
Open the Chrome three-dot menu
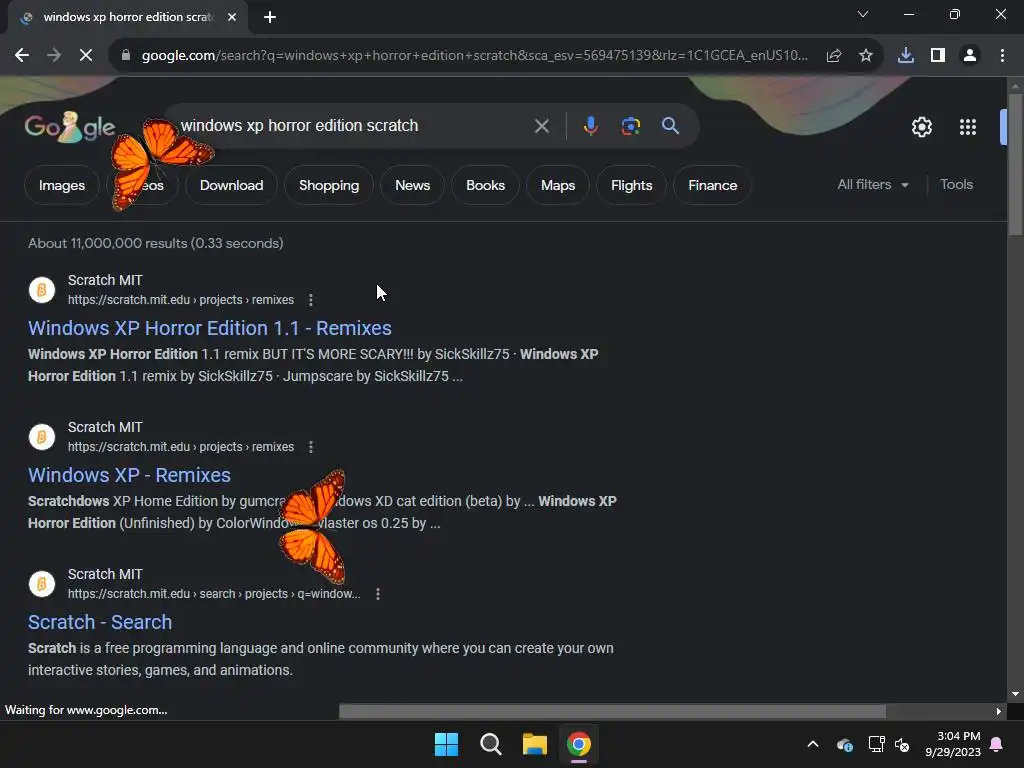click(x=1002, y=56)
